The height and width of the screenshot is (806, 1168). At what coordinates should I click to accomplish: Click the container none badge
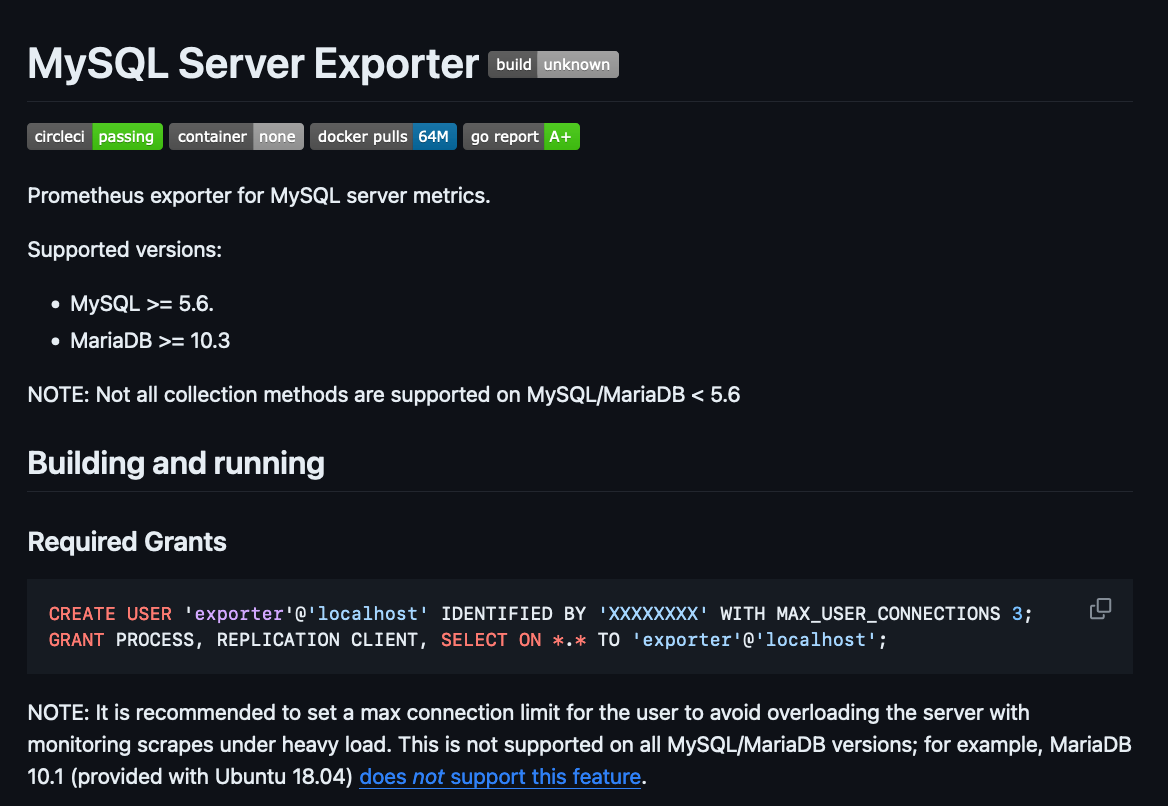(x=236, y=136)
